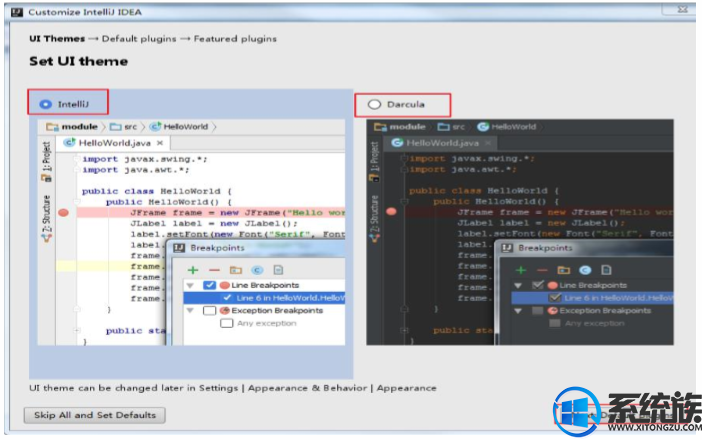Collapse Exception Breakpoints node in light preview

pyautogui.click(x=190, y=311)
